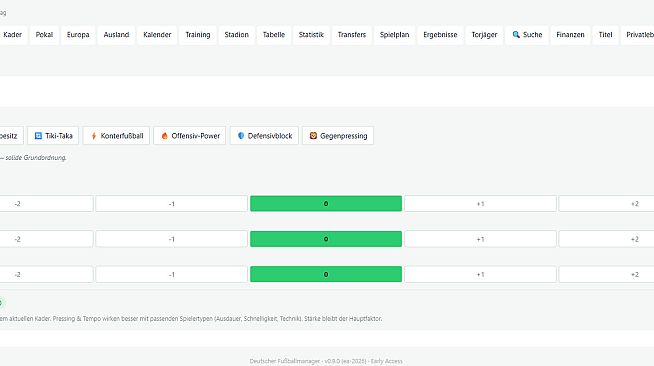The height and width of the screenshot is (366, 654).
Task: Click the Offensiv-Power flame icon
Action: [x=165, y=136]
